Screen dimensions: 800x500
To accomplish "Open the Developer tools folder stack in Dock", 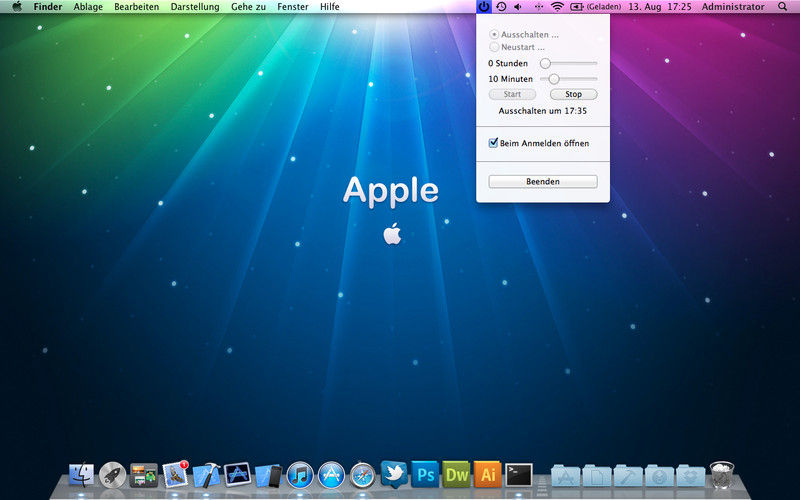I will 628,476.
